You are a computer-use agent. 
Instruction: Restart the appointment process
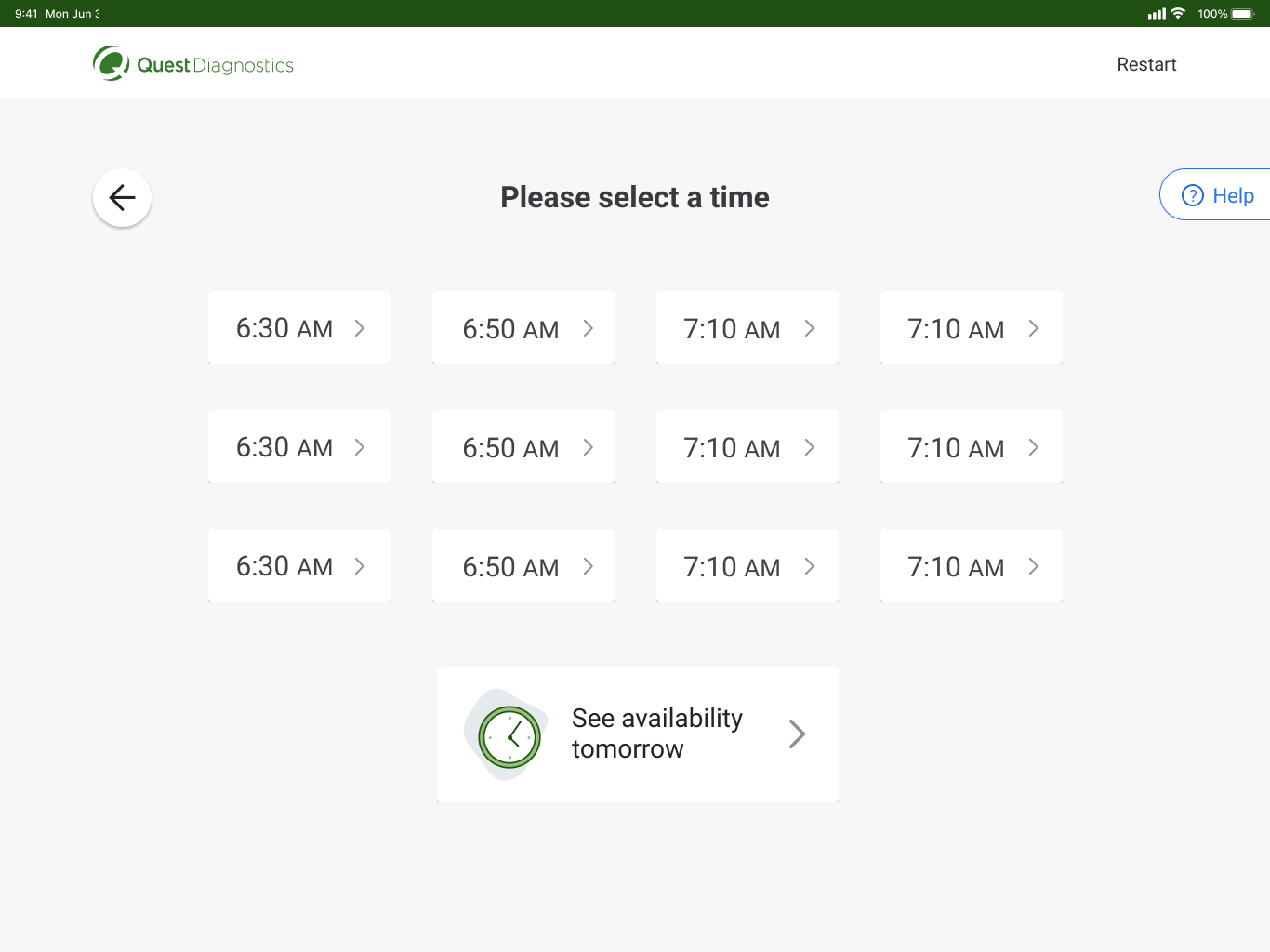coord(1146,64)
